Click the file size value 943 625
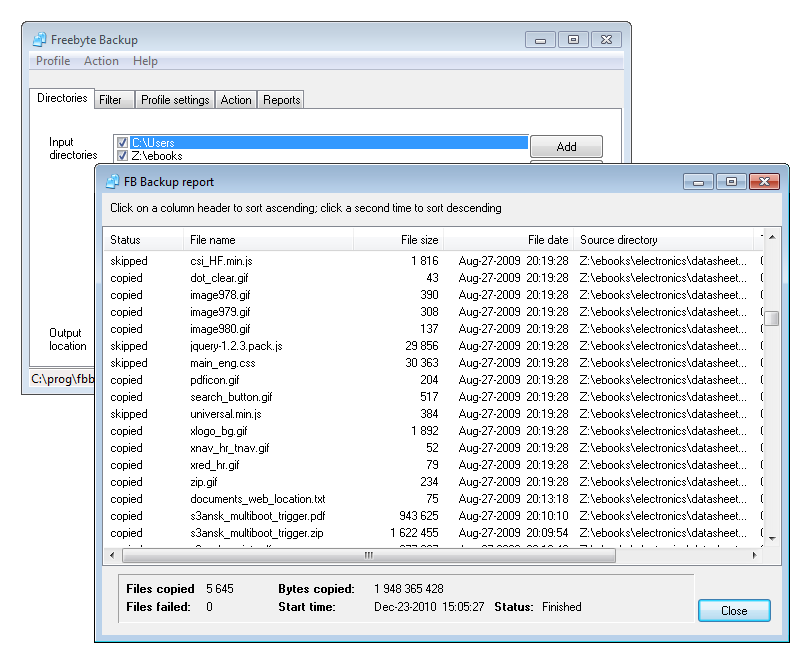This screenshot has width=812, height=661. [x=418, y=516]
